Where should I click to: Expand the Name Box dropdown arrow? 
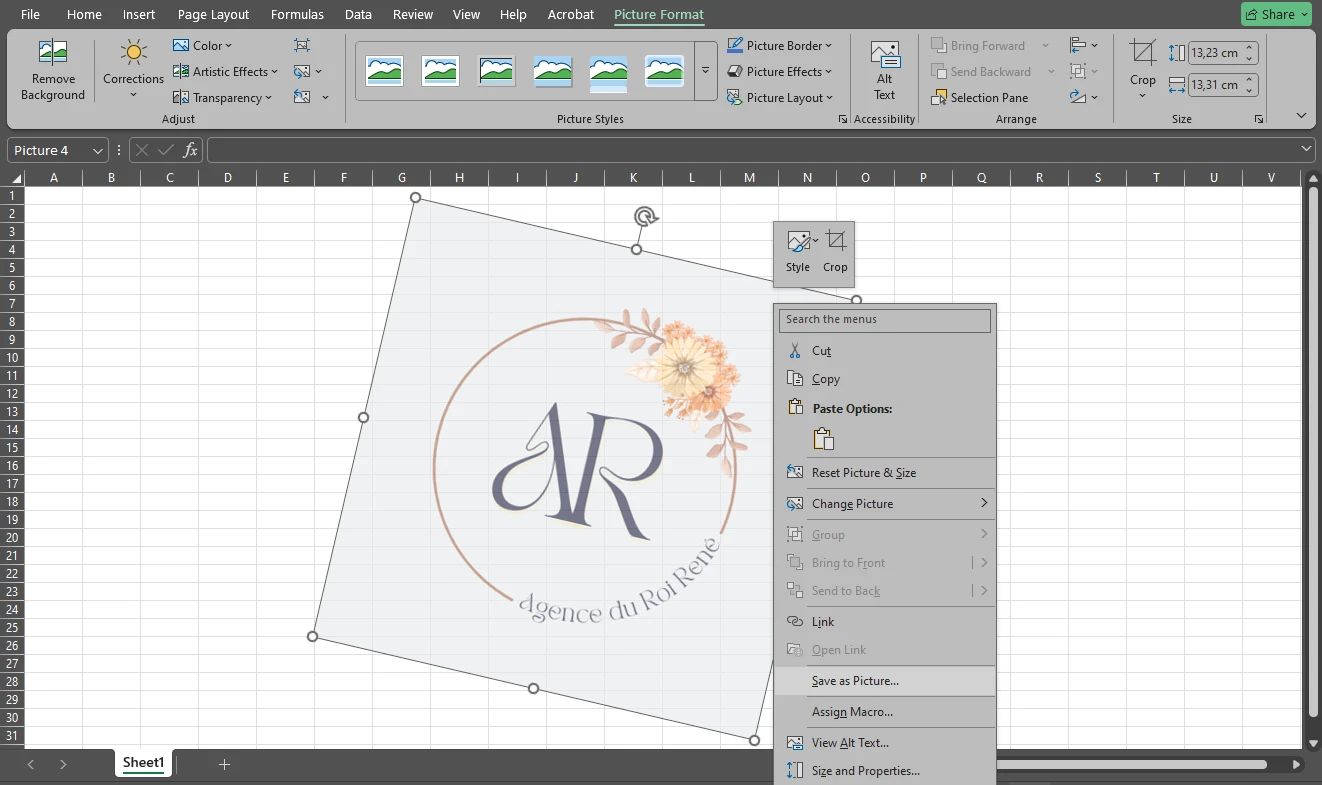click(x=98, y=150)
